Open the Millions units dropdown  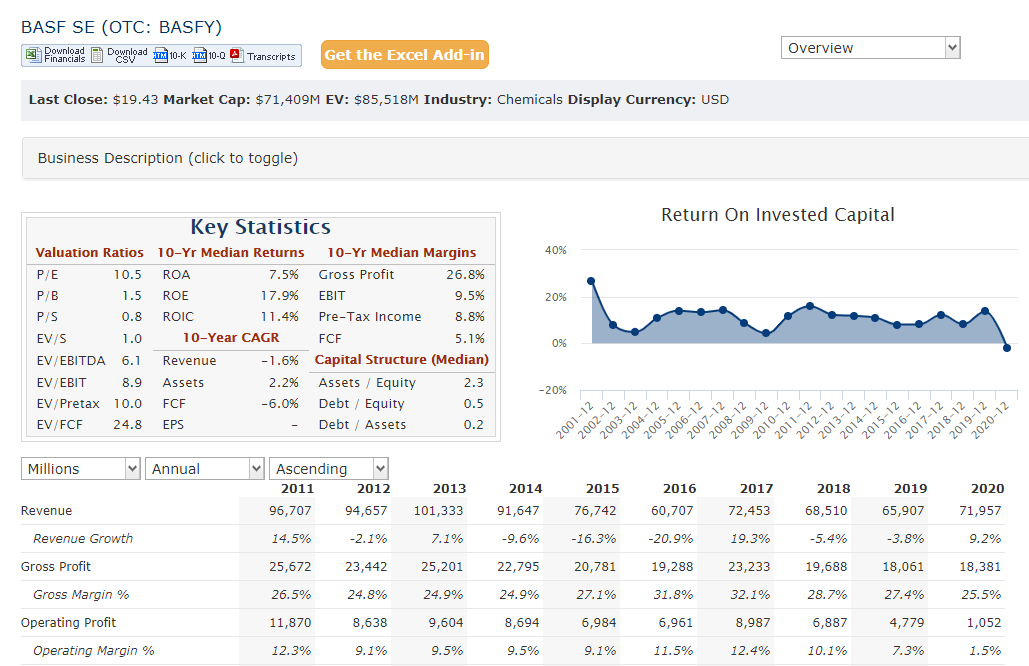pyautogui.click(x=81, y=468)
